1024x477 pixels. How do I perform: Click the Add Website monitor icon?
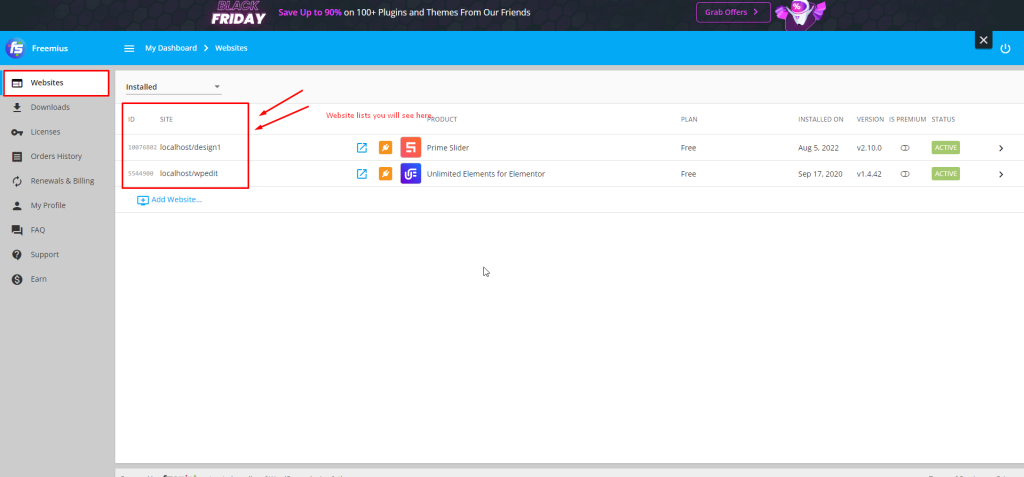pyautogui.click(x=142, y=200)
